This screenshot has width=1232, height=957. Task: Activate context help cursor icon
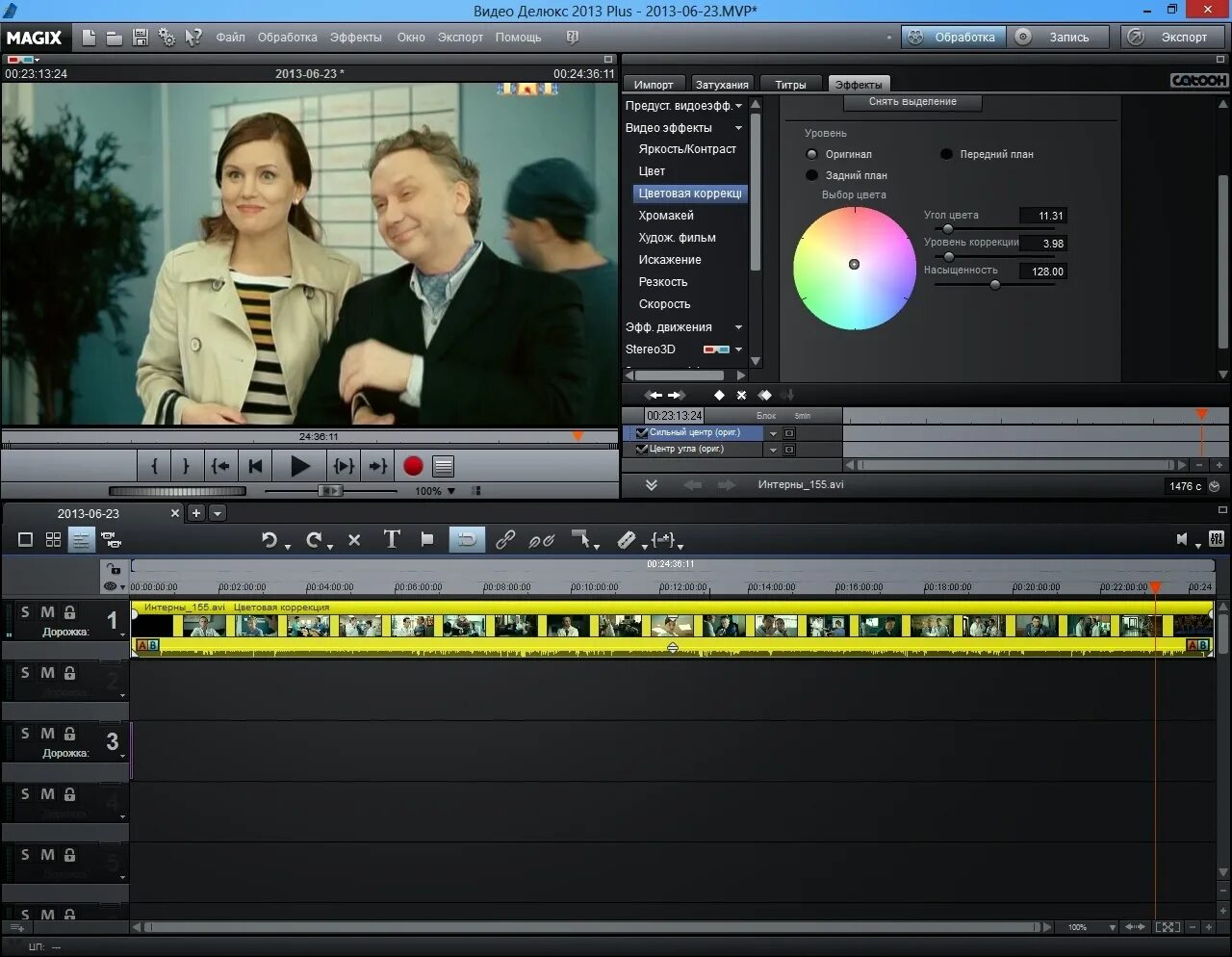click(x=193, y=38)
